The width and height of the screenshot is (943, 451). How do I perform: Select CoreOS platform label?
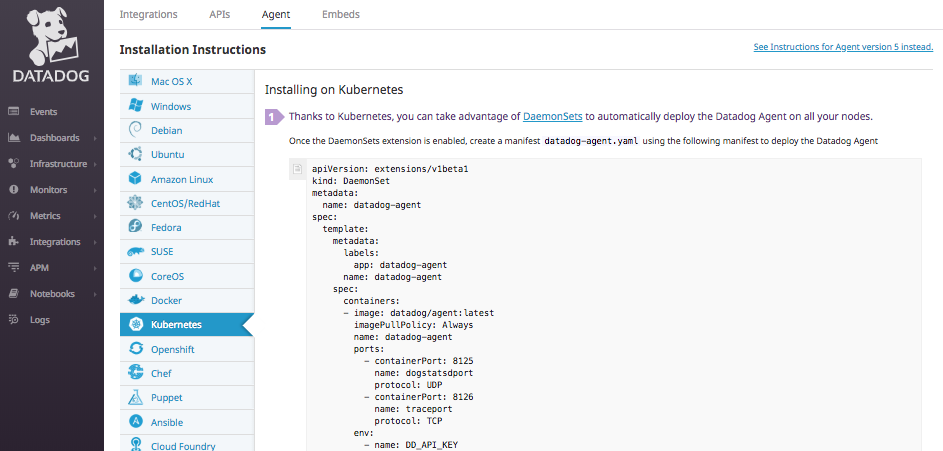coord(167,277)
